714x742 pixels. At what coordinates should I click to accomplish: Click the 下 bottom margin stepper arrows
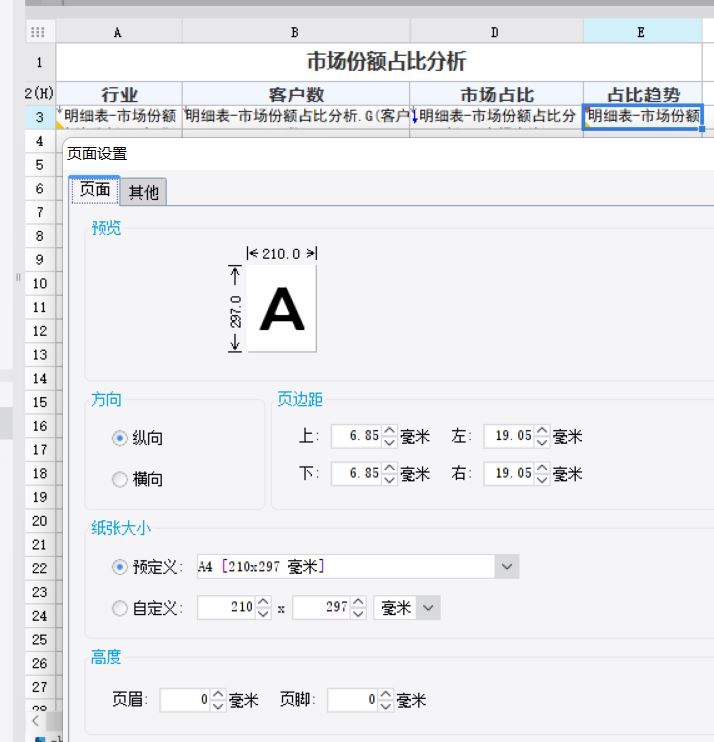coord(390,473)
